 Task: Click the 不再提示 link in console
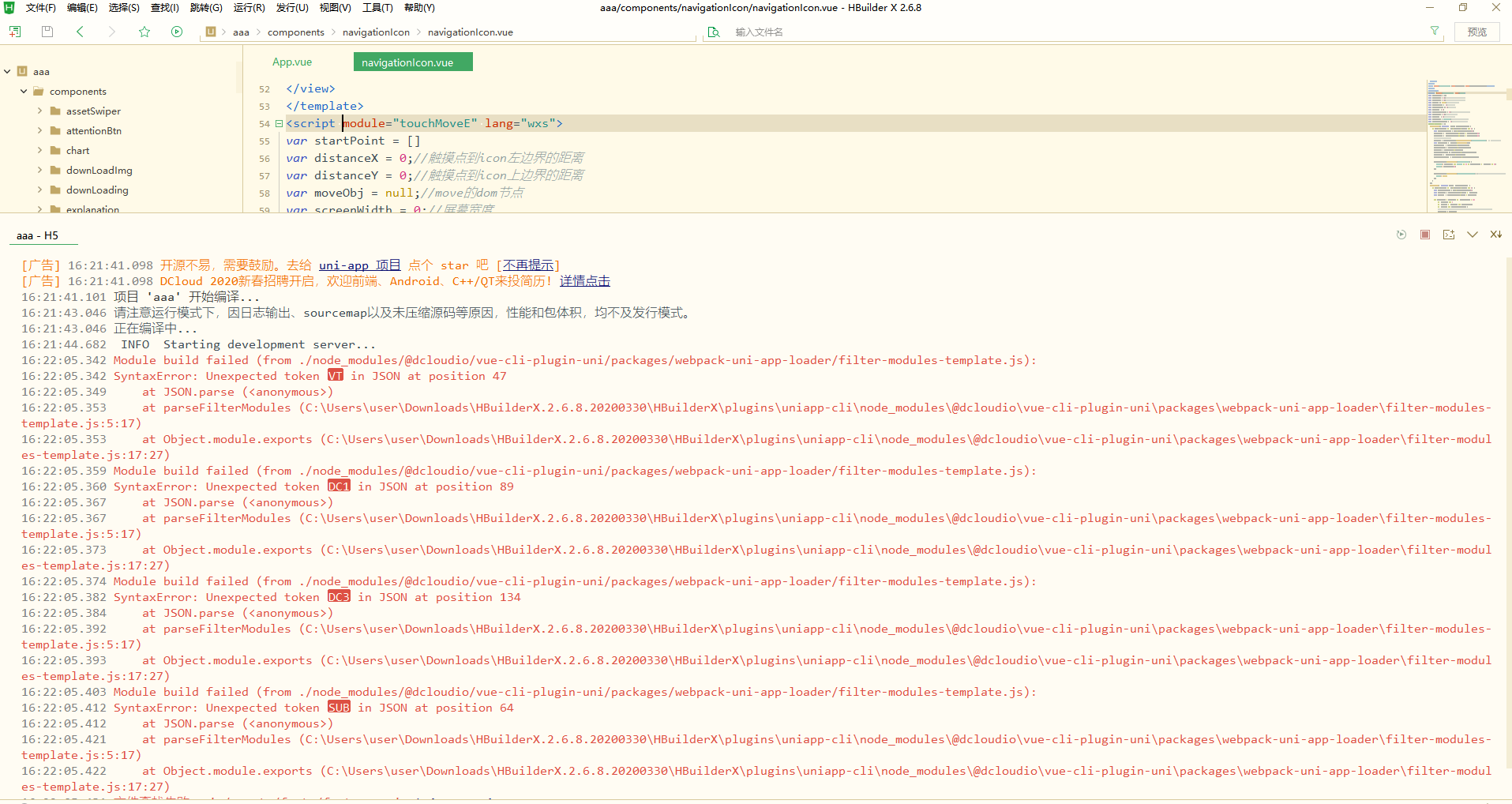pyautogui.click(x=528, y=265)
